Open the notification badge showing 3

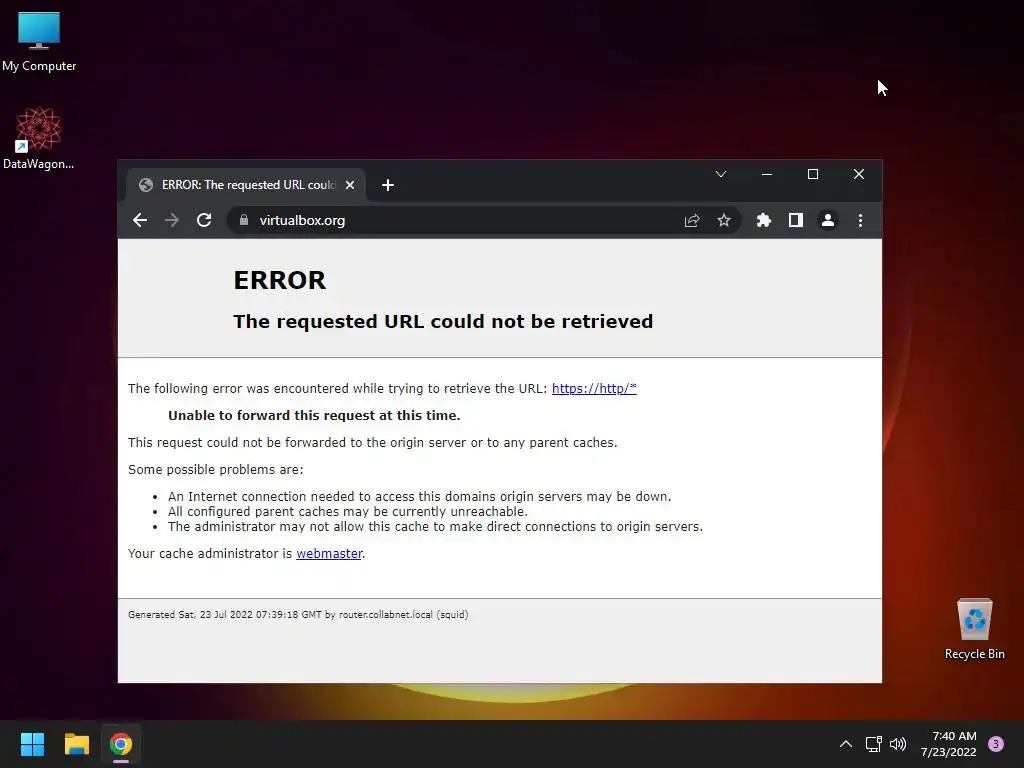(996, 744)
